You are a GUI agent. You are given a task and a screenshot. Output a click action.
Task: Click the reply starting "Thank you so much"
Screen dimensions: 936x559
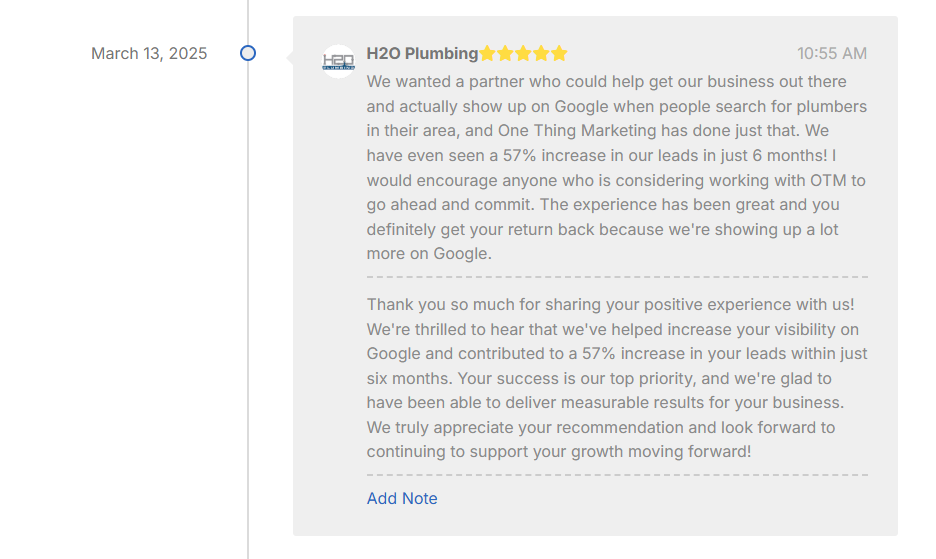pyautogui.click(x=610, y=304)
